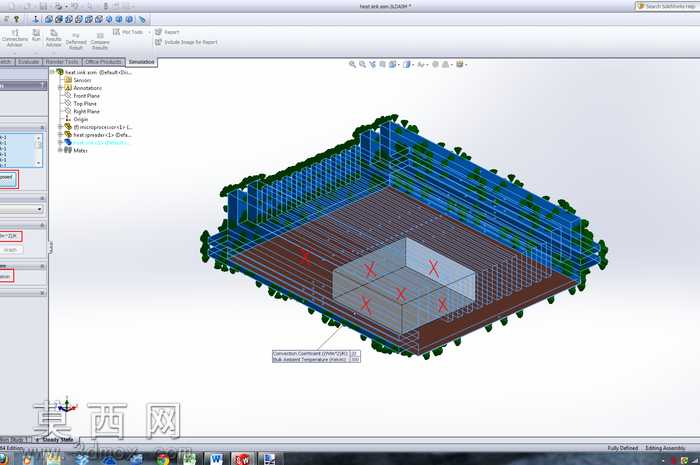Click the Undo icon
This screenshot has width=700, height=465.
click(75, 6)
